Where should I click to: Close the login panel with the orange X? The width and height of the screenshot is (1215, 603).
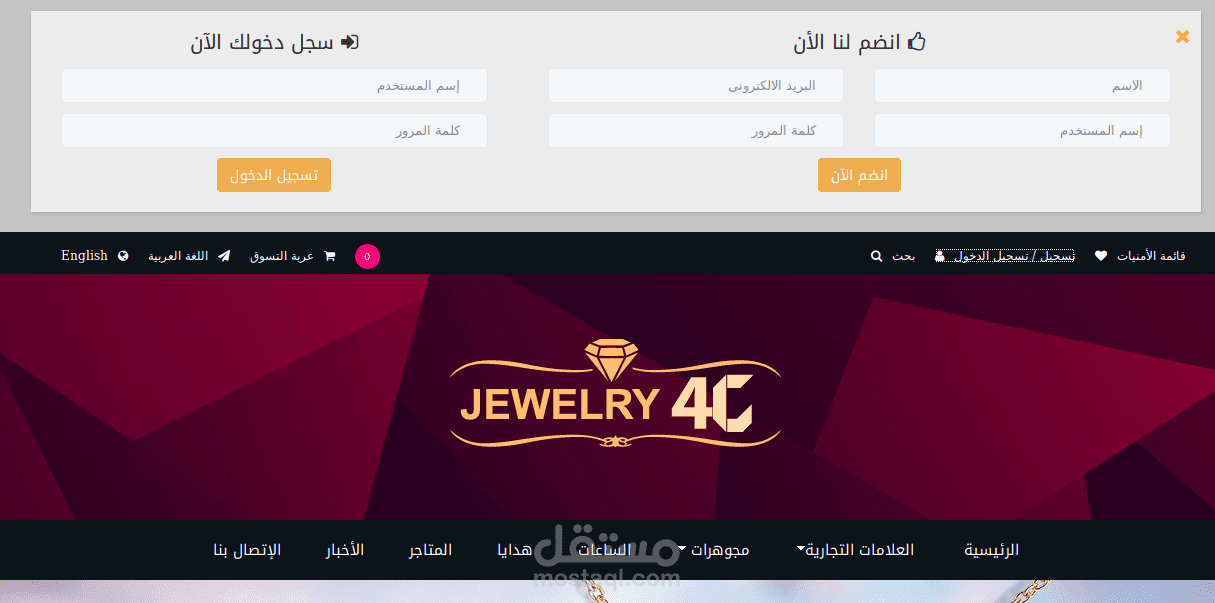pyautogui.click(x=1182, y=36)
